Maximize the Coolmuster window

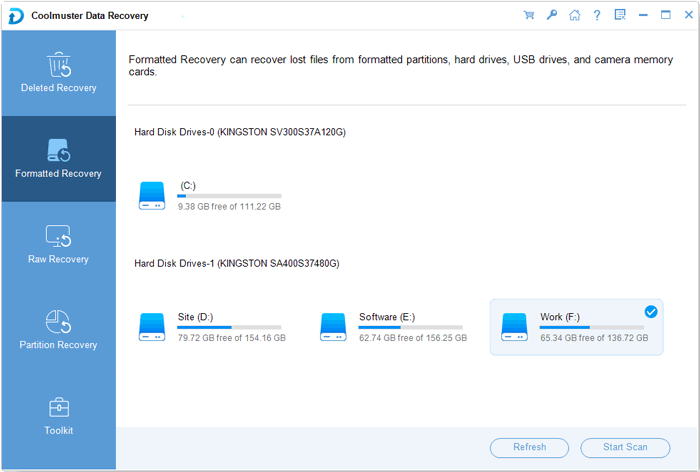point(666,15)
